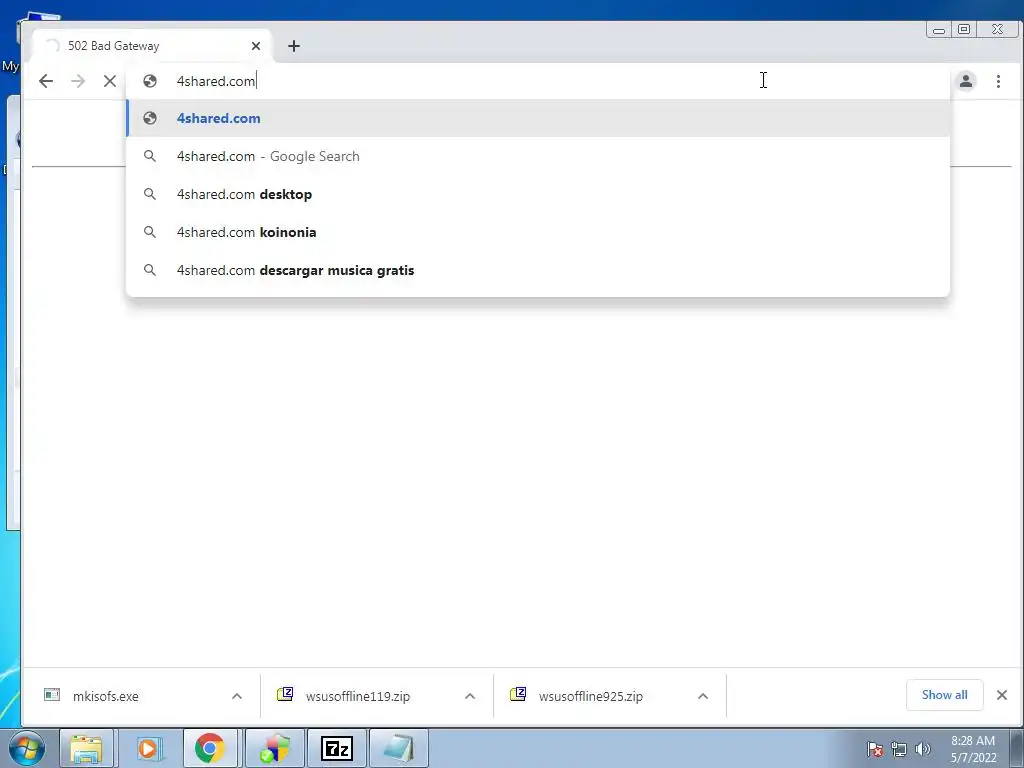Image resolution: width=1024 pixels, height=768 pixels.
Task: Expand options for wsusoffline119.zip download
Action: pyautogui.click(x=470, y=696)
